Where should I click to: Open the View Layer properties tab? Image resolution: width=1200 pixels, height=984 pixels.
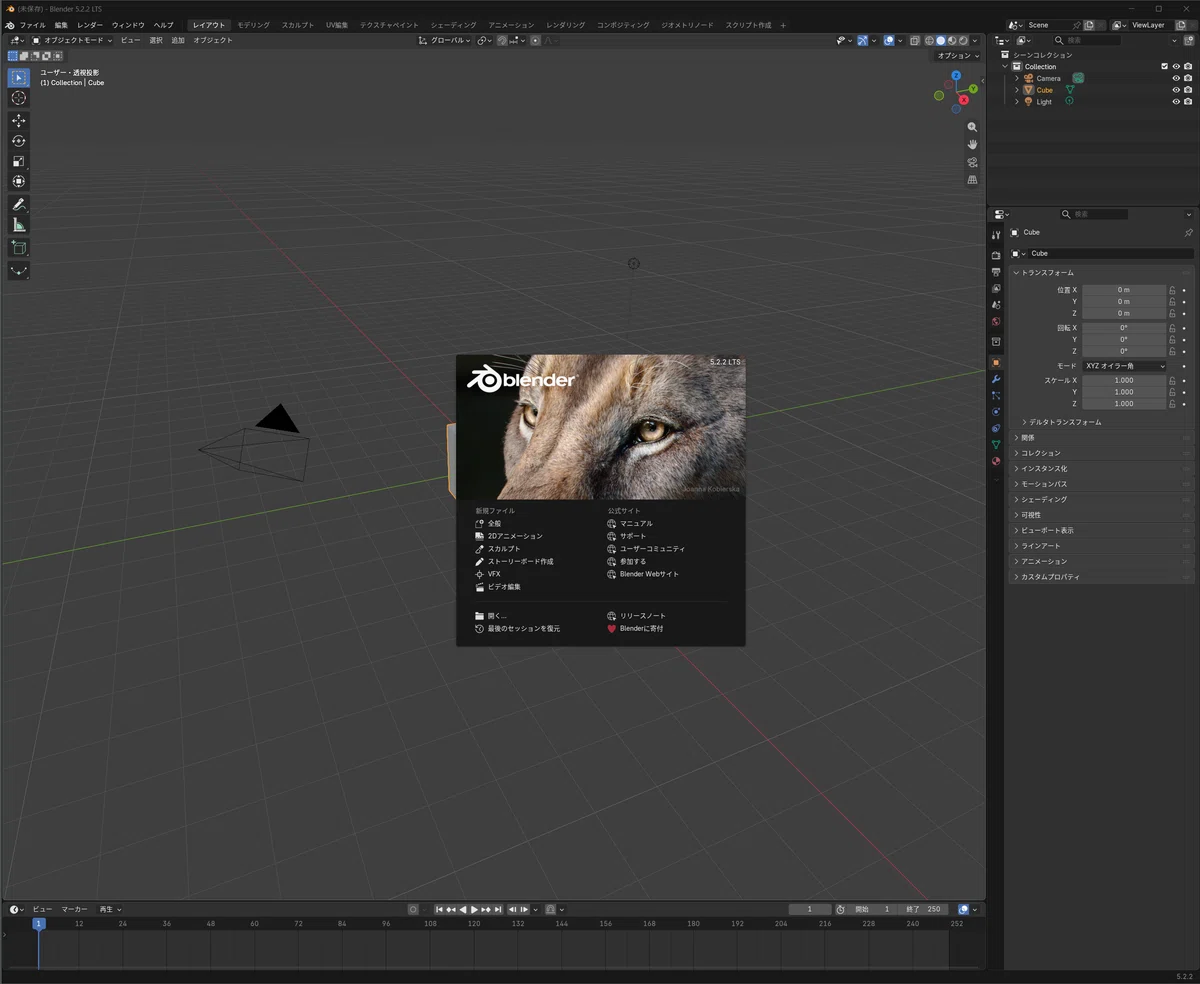(996, 288)
